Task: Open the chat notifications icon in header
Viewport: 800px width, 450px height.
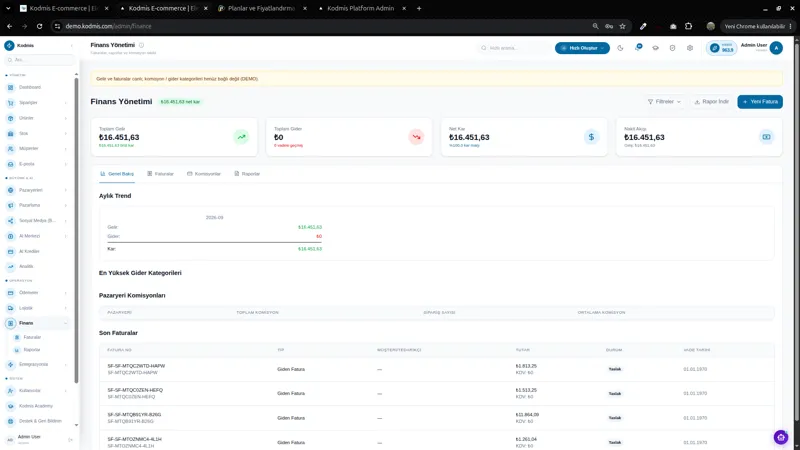Action: (638, 47)
